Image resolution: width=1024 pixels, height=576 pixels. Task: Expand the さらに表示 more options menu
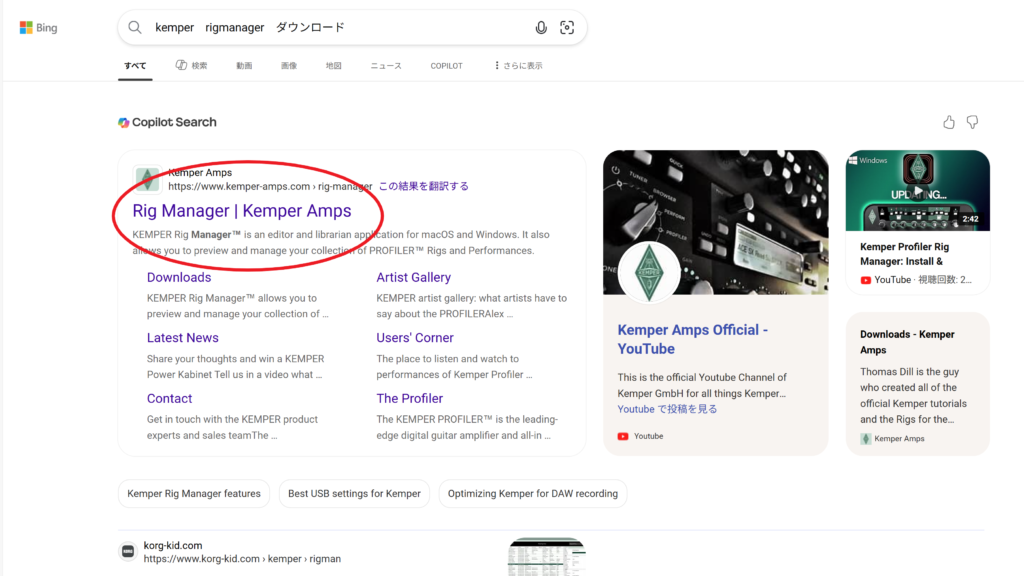pos(518,66)
